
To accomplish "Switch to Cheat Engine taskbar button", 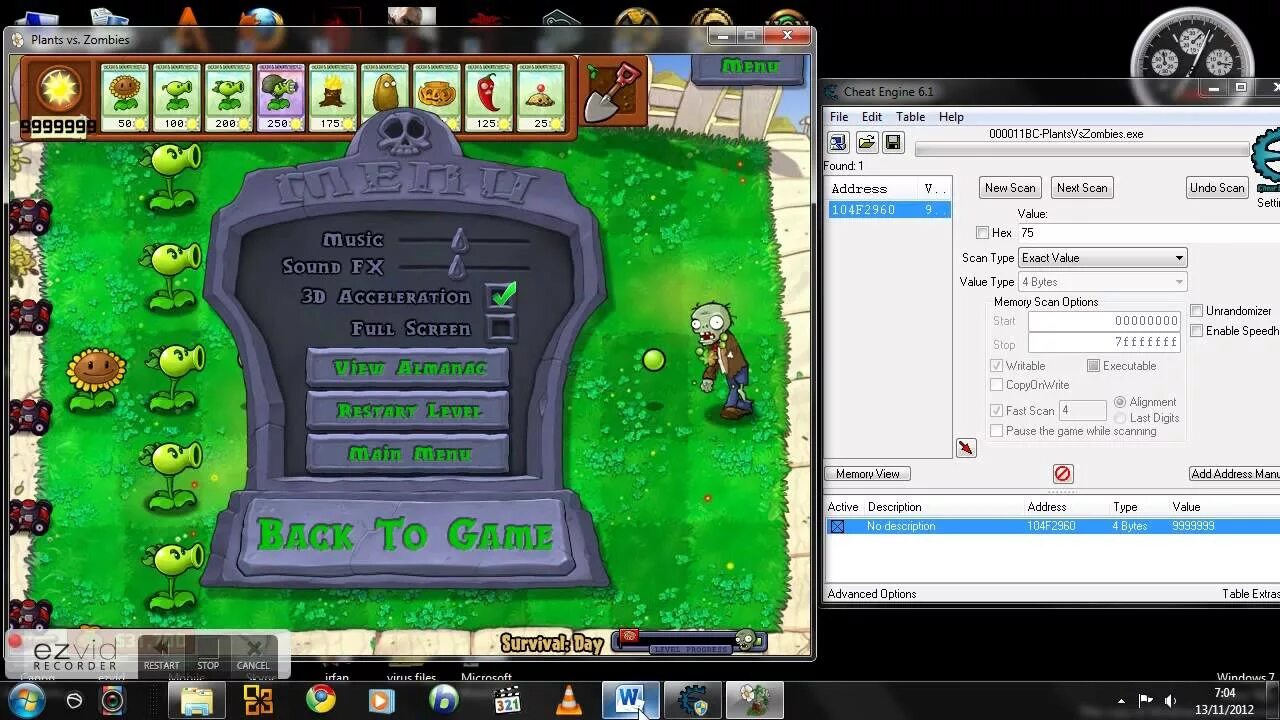I will (x=693, y=699).
